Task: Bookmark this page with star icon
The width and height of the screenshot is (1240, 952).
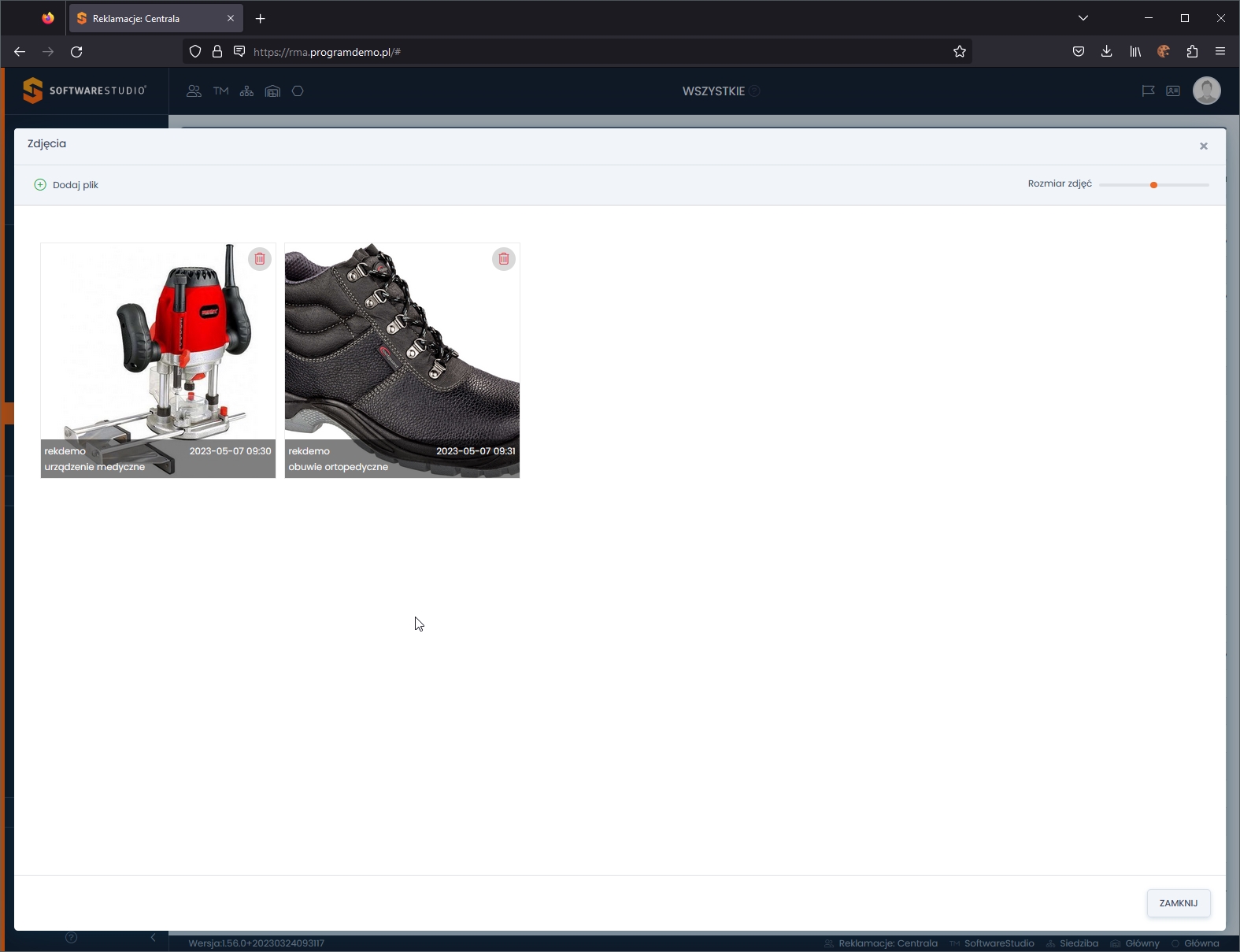Action: pos(959,52)
